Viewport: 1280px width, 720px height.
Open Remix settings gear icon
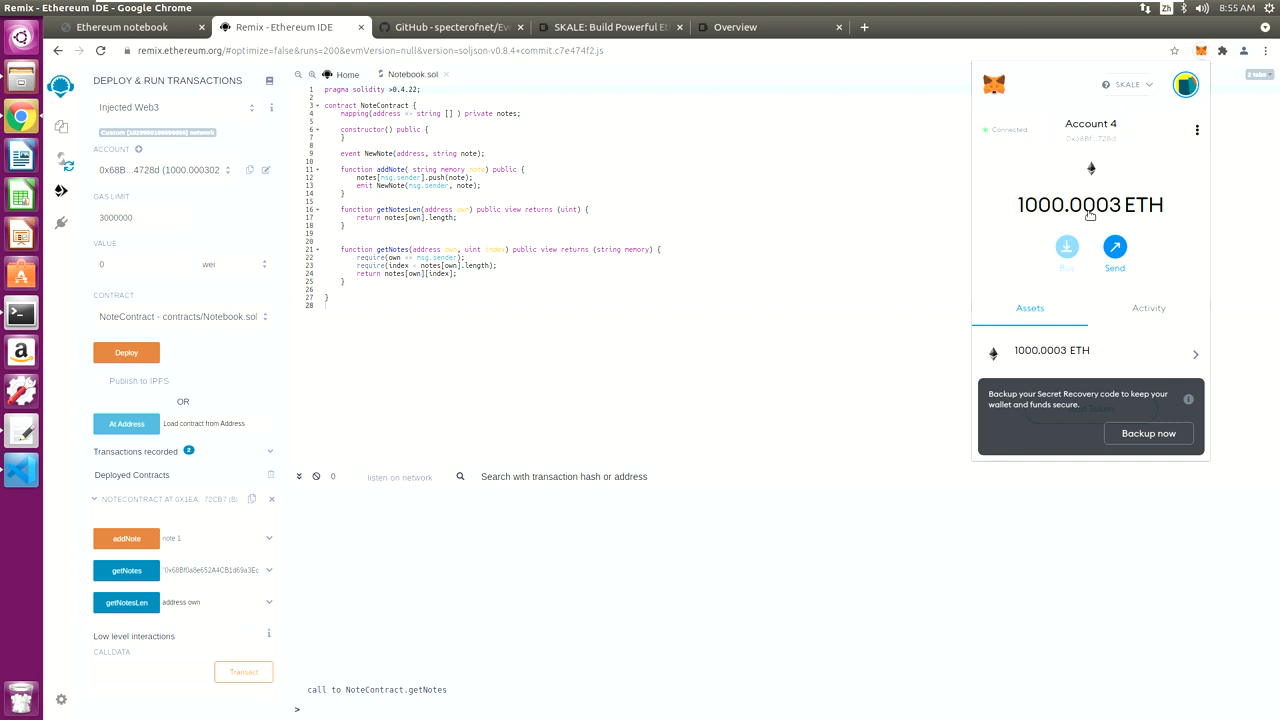pos(61,700)
